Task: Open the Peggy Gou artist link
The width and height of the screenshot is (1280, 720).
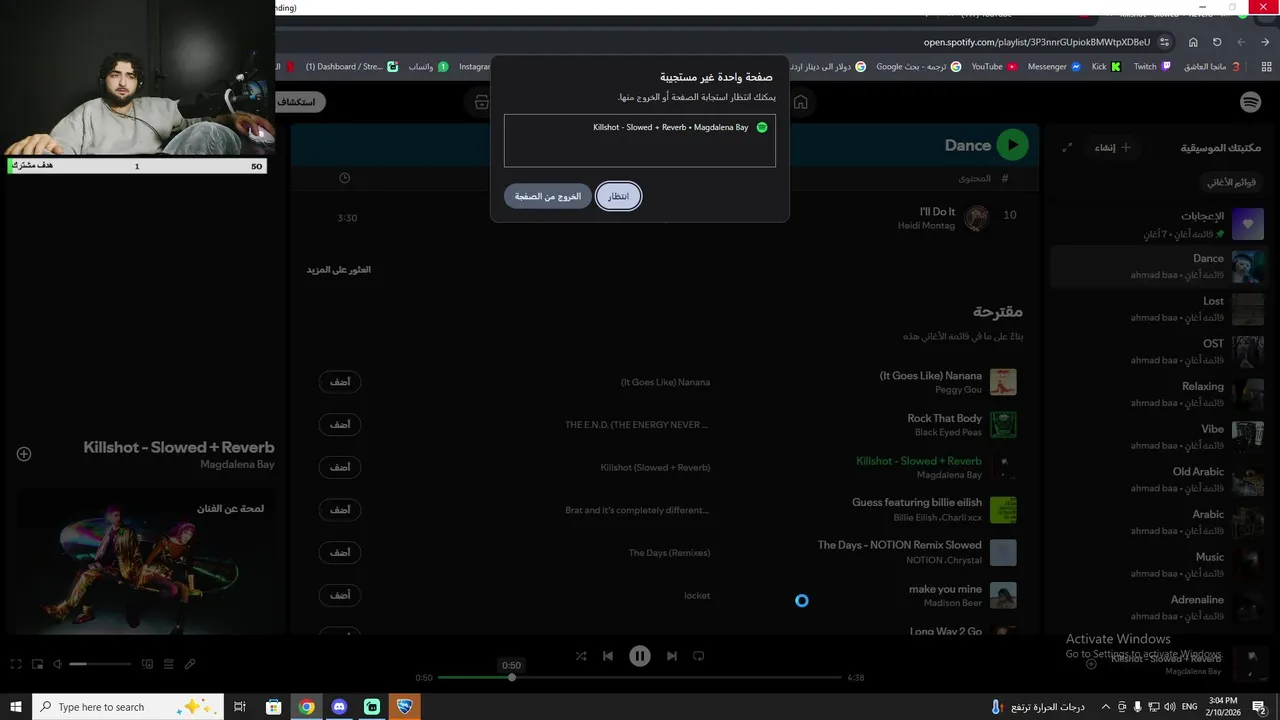Action: [x=958, y=390]
